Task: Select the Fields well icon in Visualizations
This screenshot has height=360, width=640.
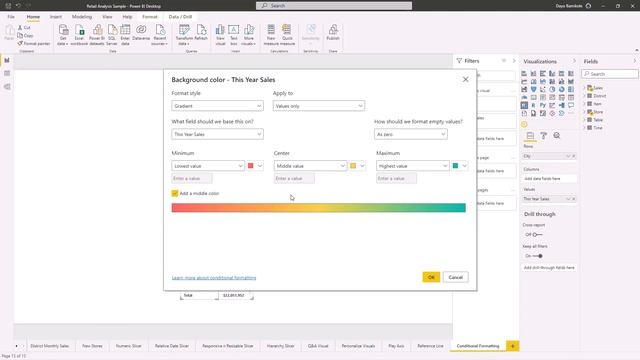Action: click(530, 136)
